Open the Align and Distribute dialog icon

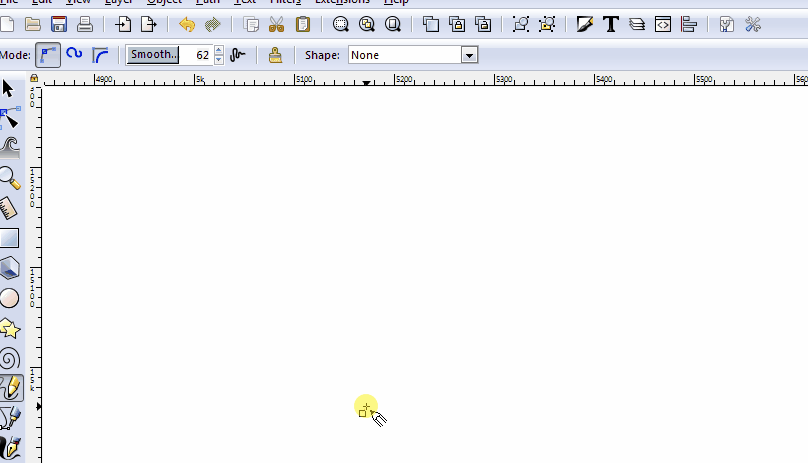tap(689, 24)
